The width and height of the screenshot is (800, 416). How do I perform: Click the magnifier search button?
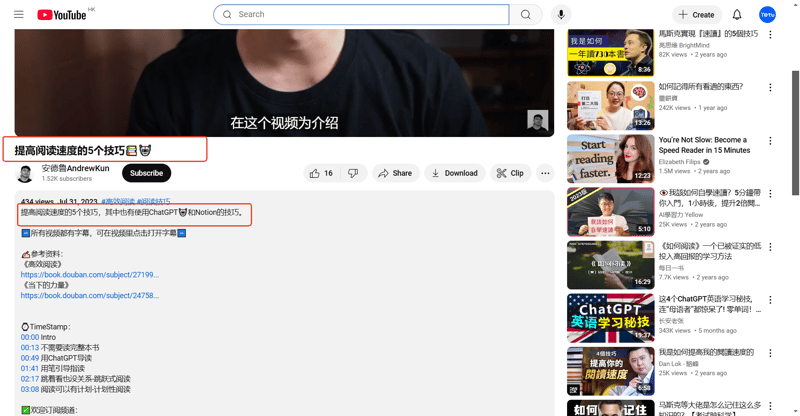526,14
